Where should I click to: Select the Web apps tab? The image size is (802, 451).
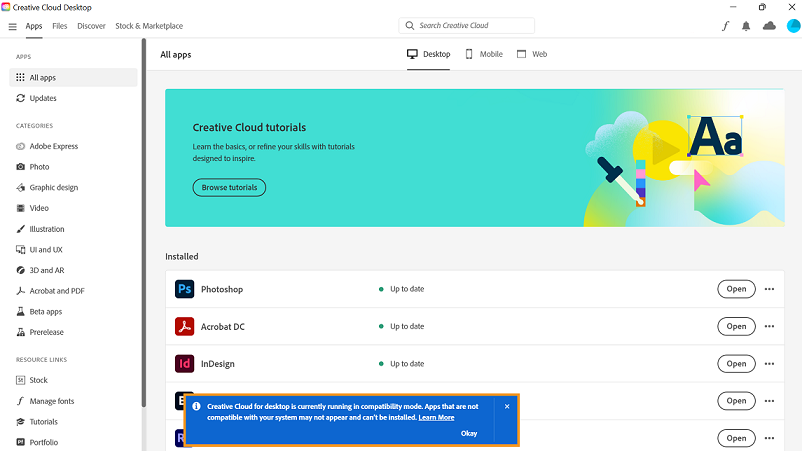[x=532, y=54]
